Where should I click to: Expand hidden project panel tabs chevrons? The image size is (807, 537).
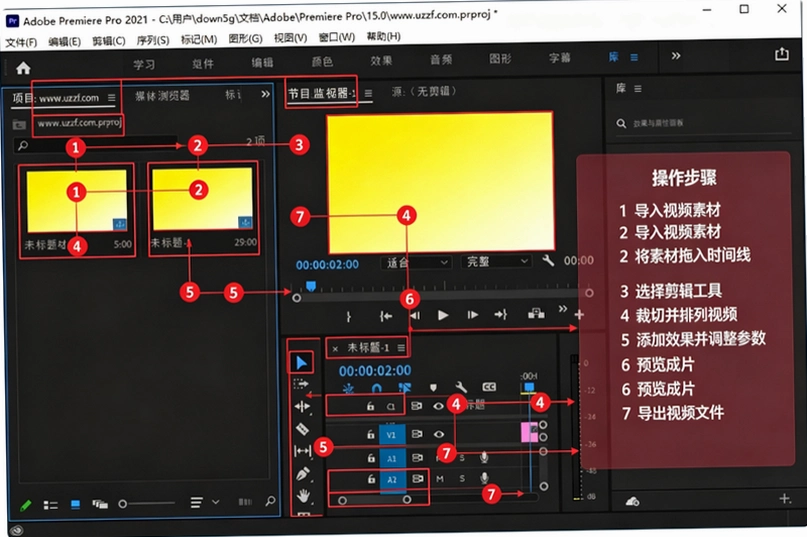tap(265, 94)
